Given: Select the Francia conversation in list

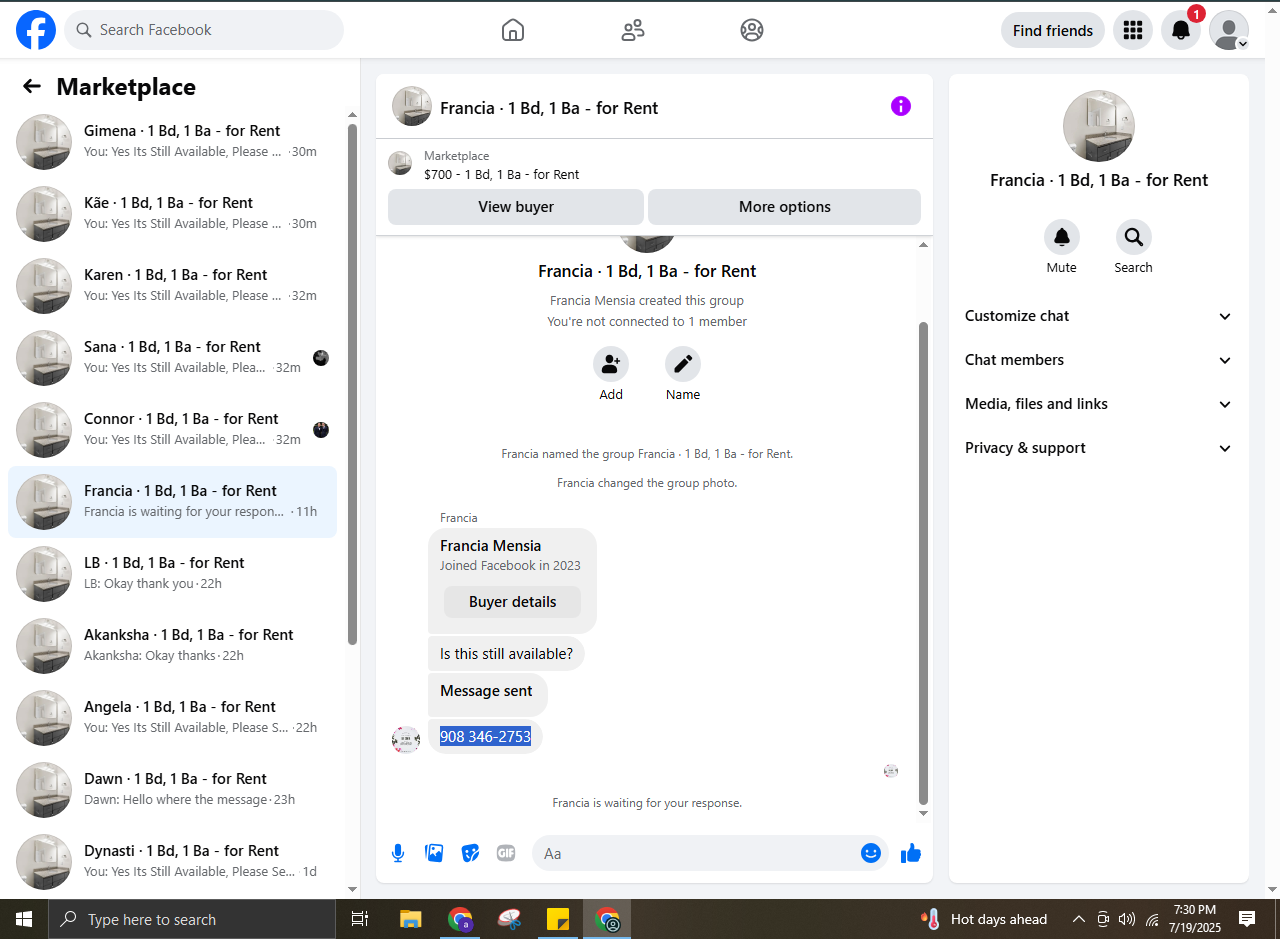Looking at the screenshot, I should pyautogui.click(x=172, y=502).
